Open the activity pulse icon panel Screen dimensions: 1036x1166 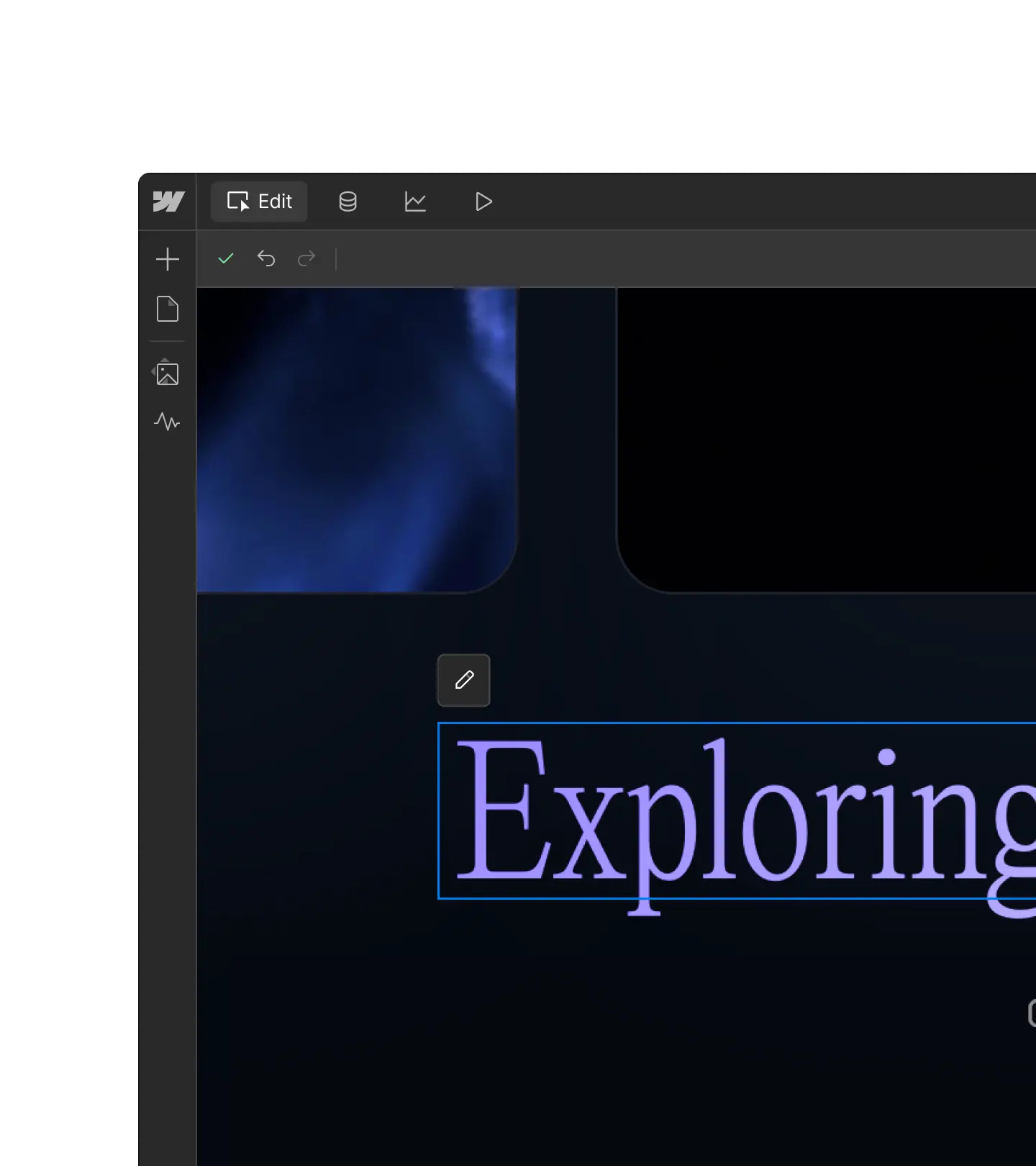[167, 422]
